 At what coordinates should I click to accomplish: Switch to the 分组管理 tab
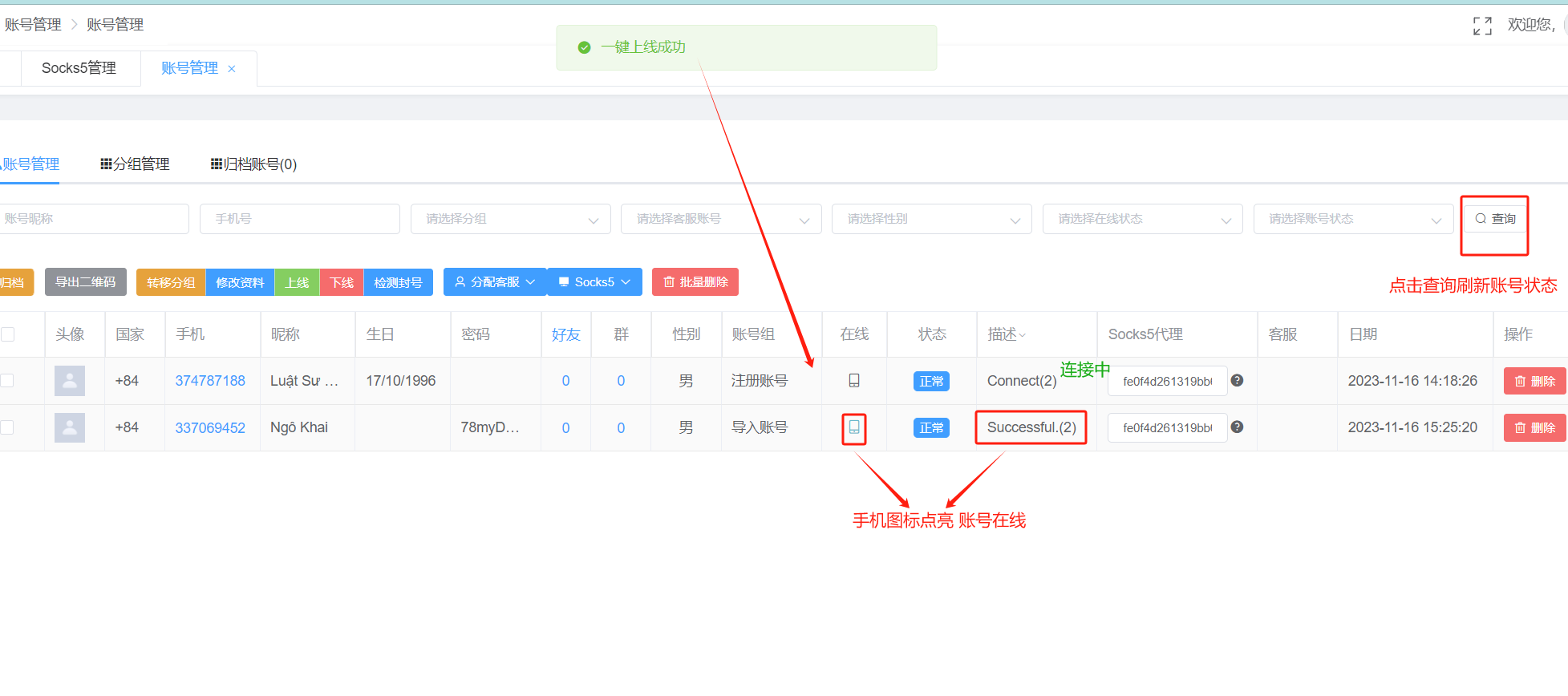(x=135, y=164)
